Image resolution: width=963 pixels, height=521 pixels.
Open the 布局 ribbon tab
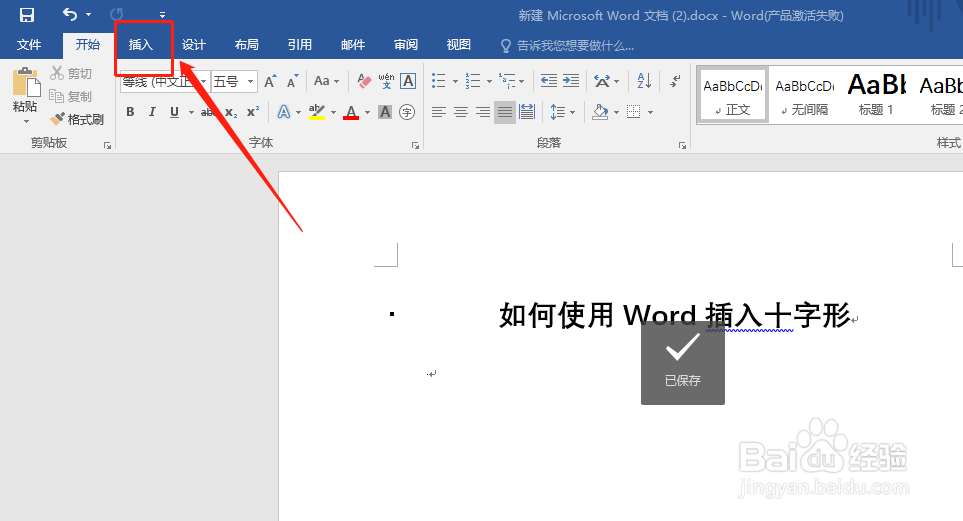coord(246,45)
